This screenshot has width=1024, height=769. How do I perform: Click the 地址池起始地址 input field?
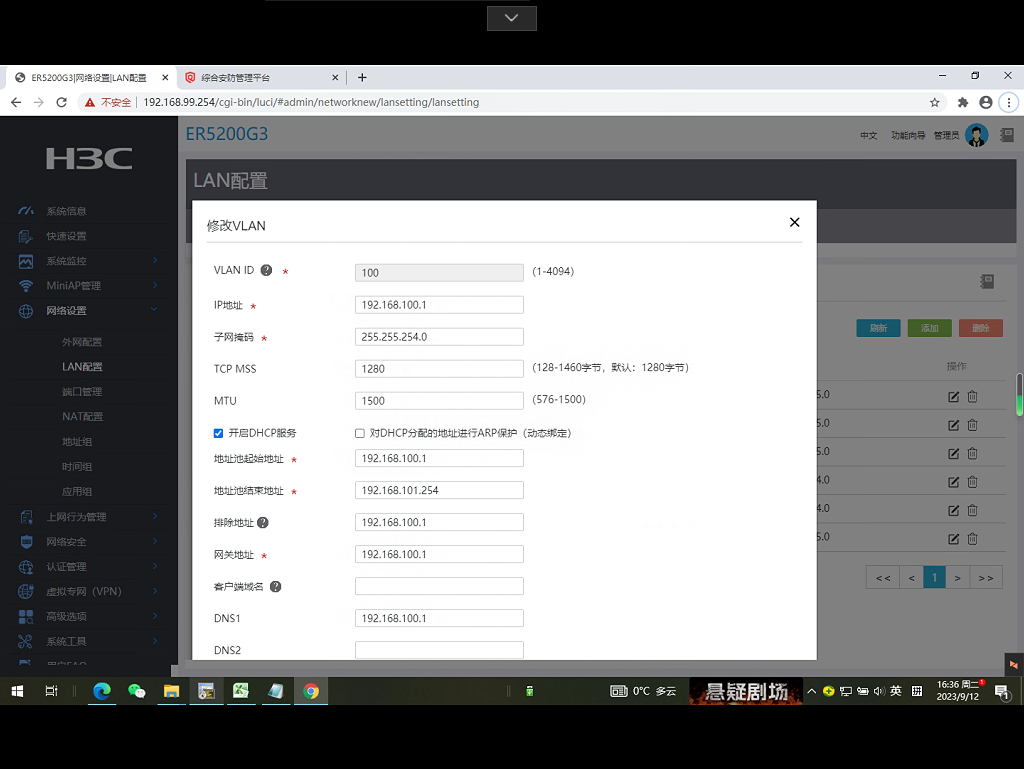pyautogui.click(x=439, y=458)
